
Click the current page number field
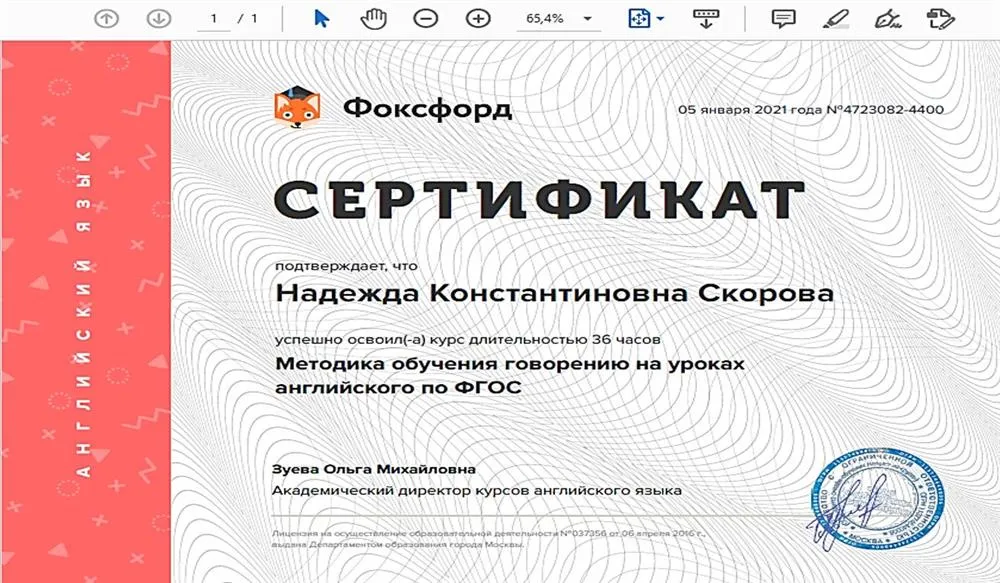coord(214,19)
